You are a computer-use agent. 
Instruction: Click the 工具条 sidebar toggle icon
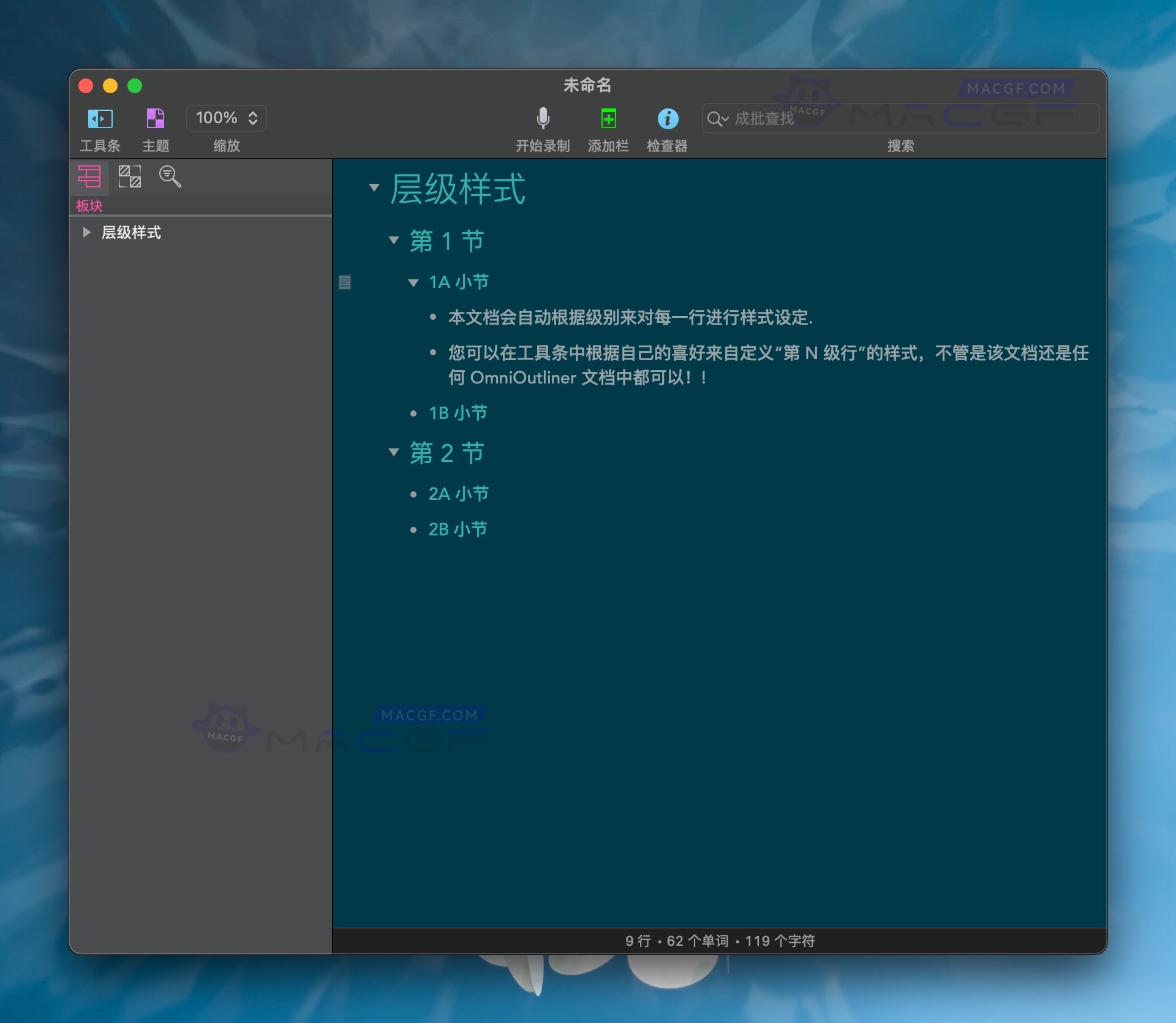(x=100, y=118)
